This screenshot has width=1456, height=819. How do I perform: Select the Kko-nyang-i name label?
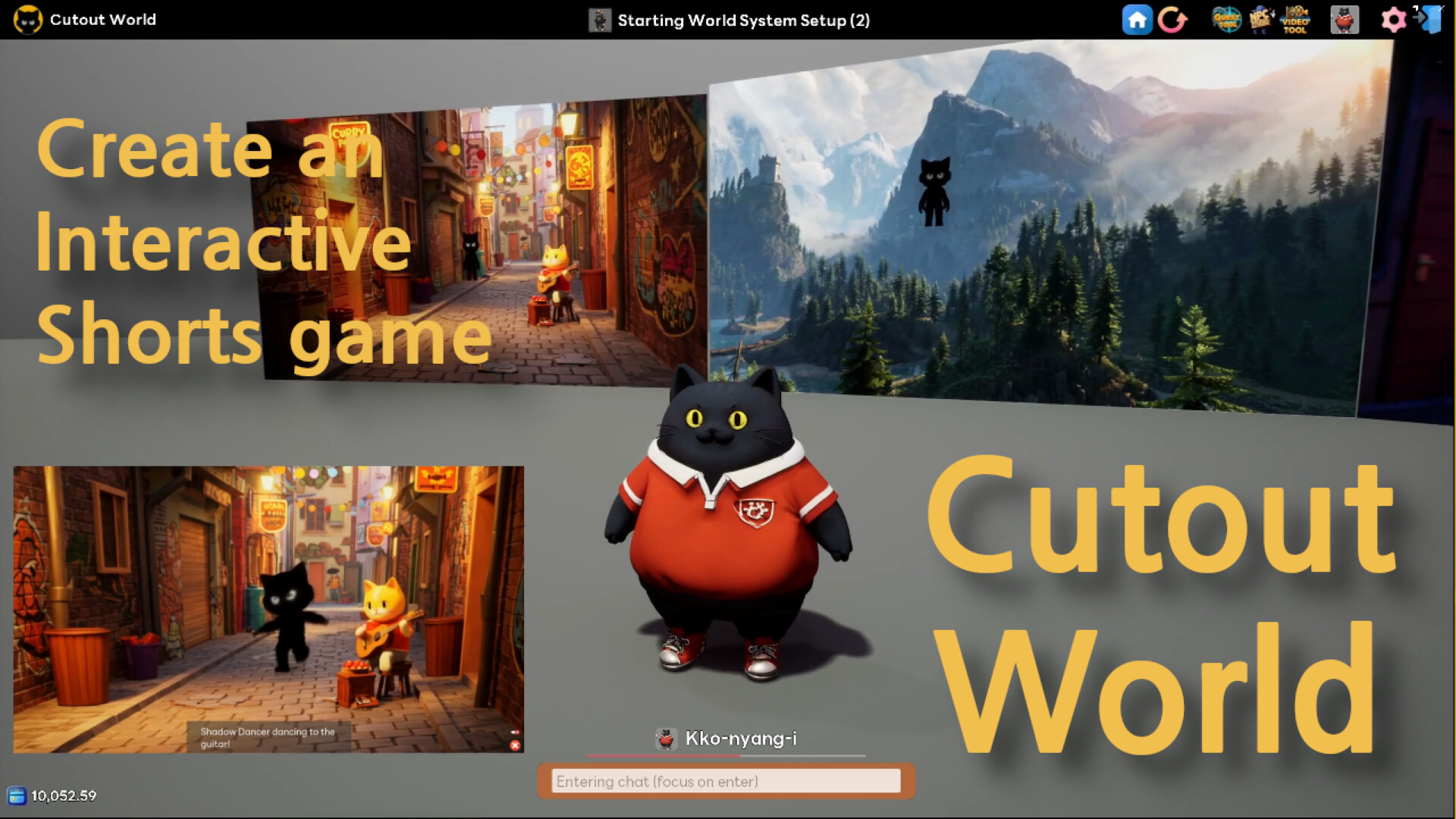tap(740, 739)
